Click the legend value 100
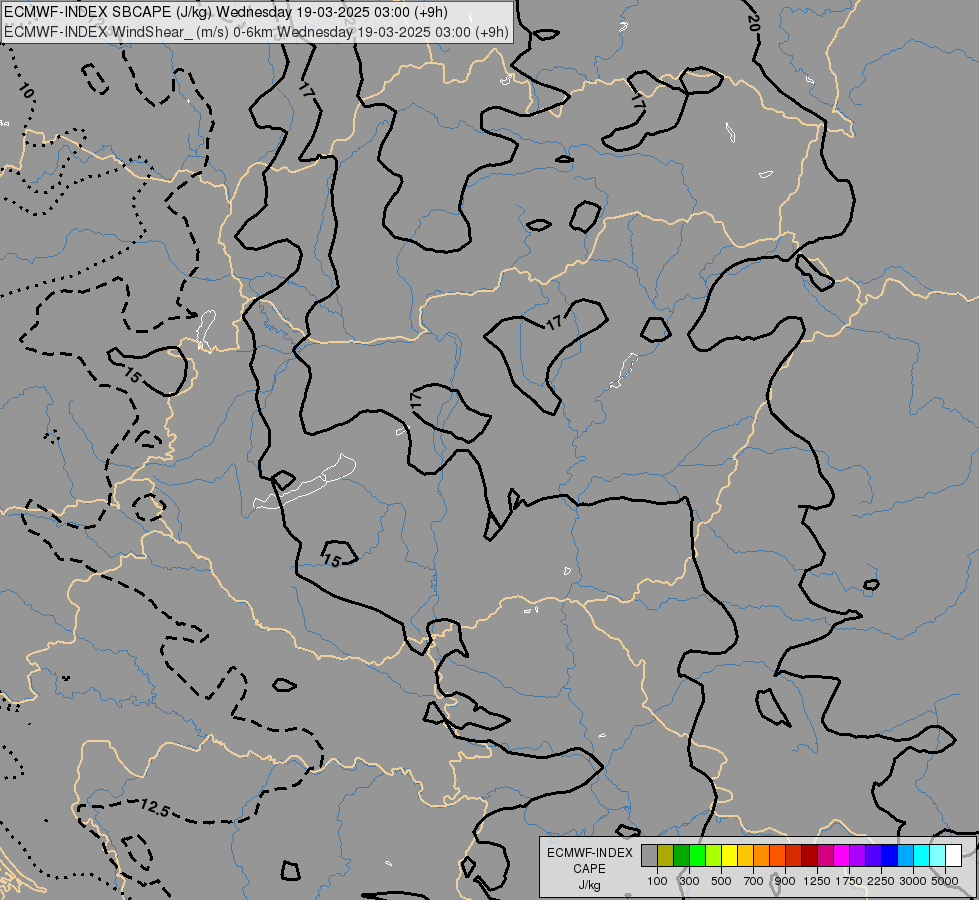This screenshot has height=900, width=979. [x=657, y=881]
